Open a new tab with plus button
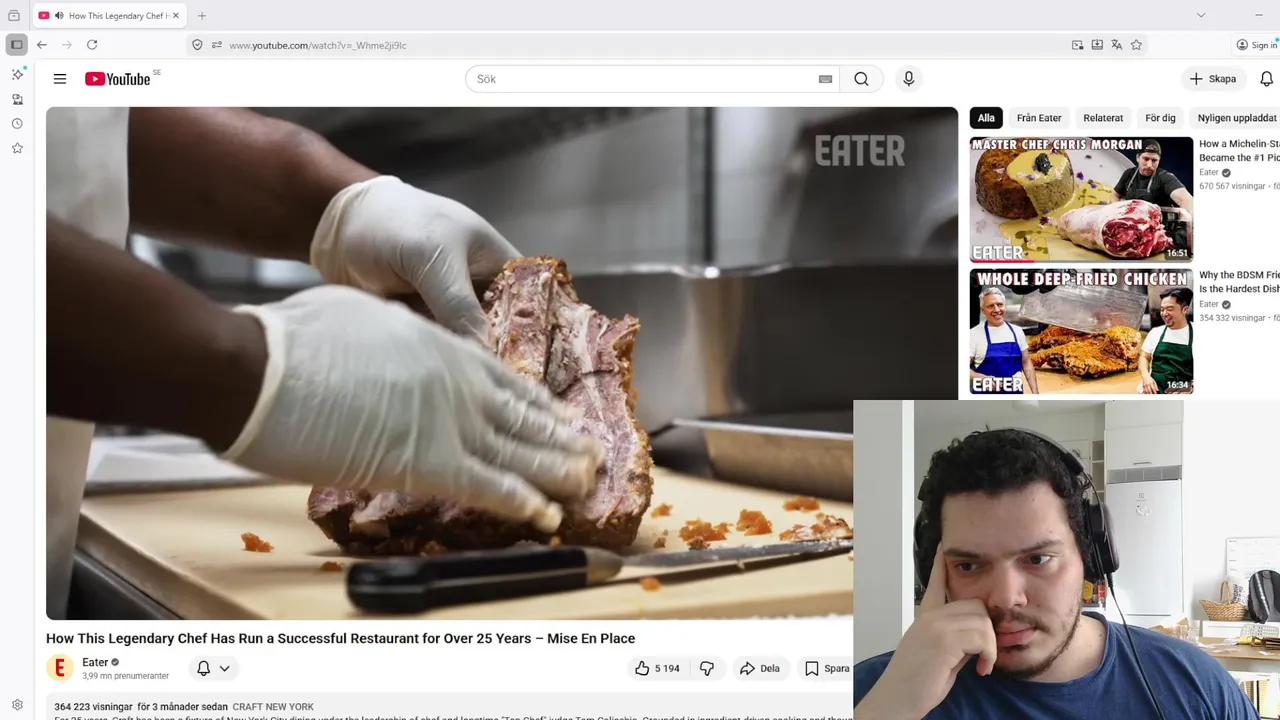Screen dimensions: 1280x720 [x=202, y=16]
